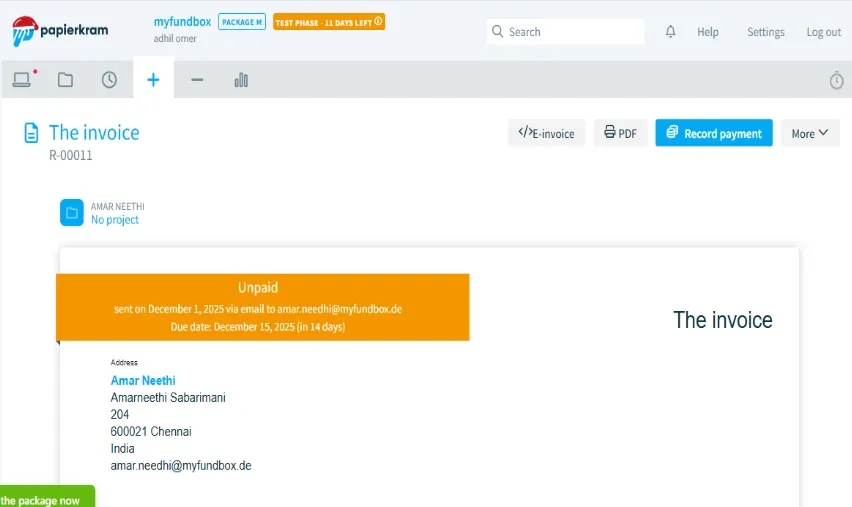This screenshot has height=507, width=852.
Task: Click the Search input field
Action: click(565, 32)
